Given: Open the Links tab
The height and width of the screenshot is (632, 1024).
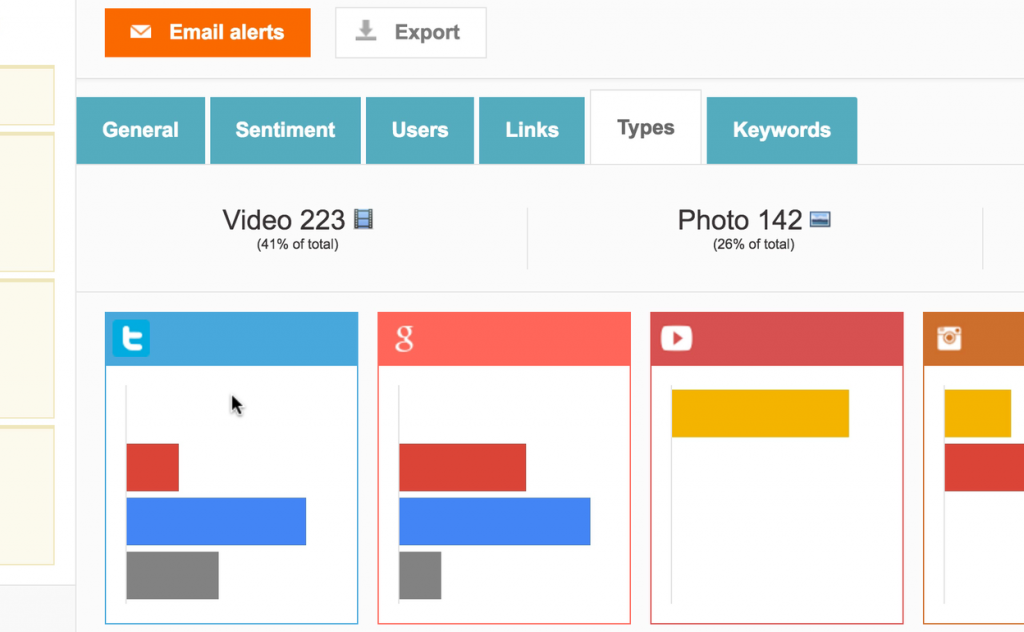Looking at the screenshot, I should pyautogui.click(x=531, y=130).
